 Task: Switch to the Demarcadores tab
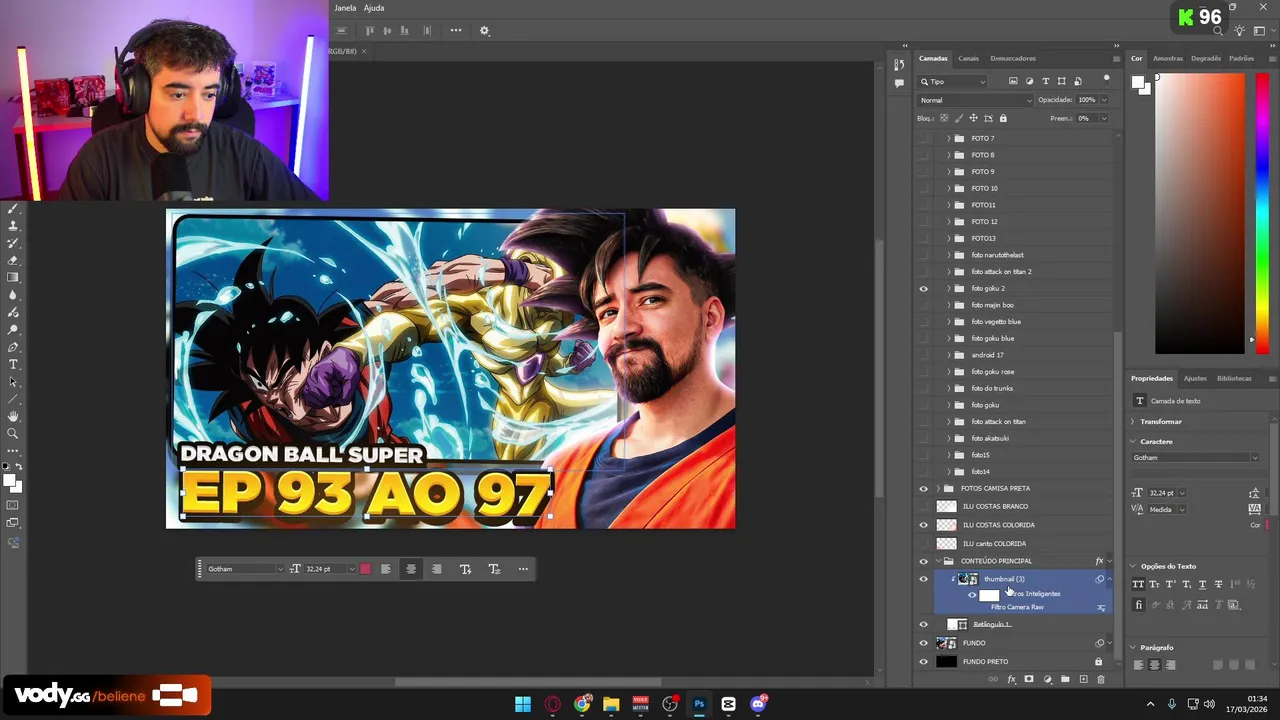pyautogui.click(x=1013, y=58)
